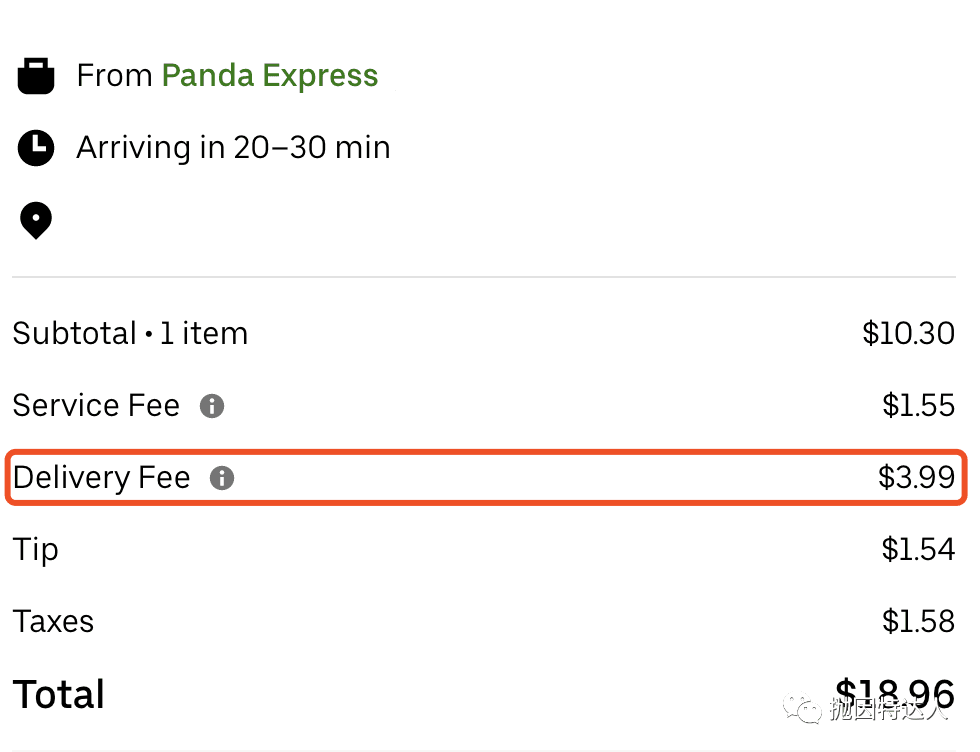The width and height of the screenshot is (980, 752).
Task: Click the Subtotal 1 item label
Action: (130, 333)
